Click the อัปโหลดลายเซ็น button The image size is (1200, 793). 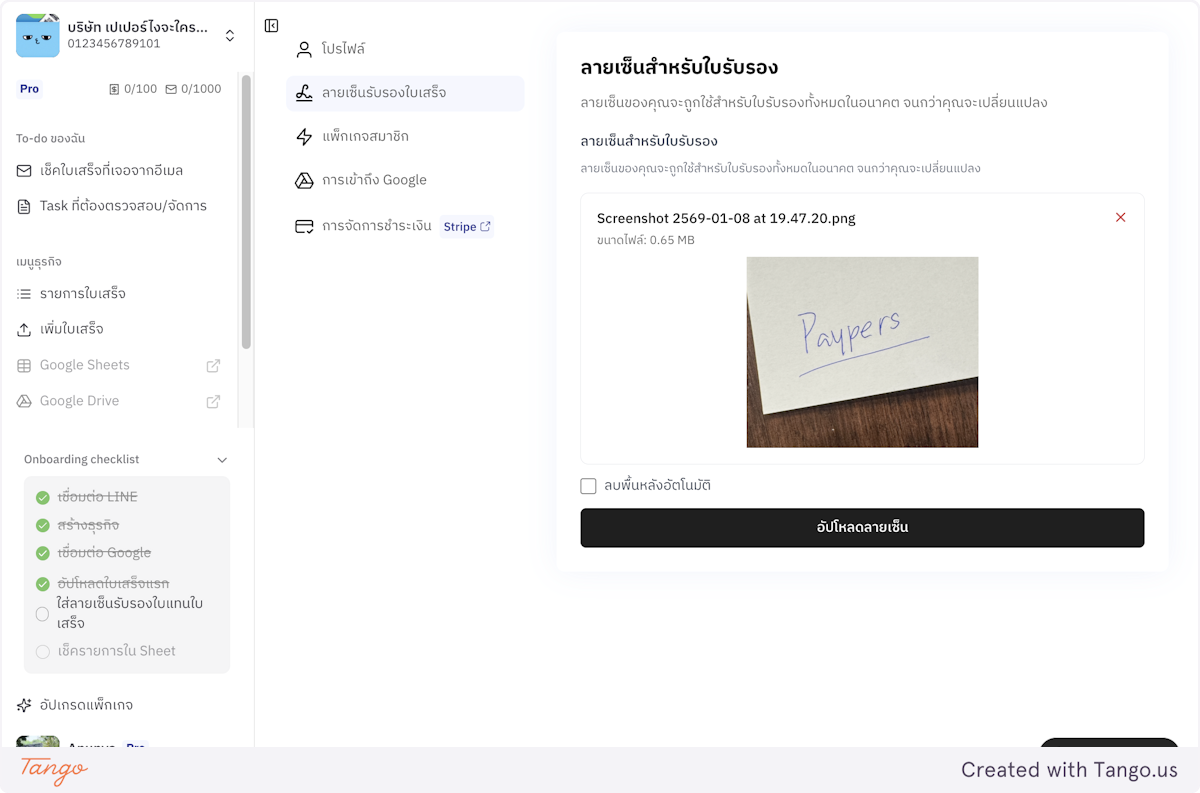pos(862,527)
